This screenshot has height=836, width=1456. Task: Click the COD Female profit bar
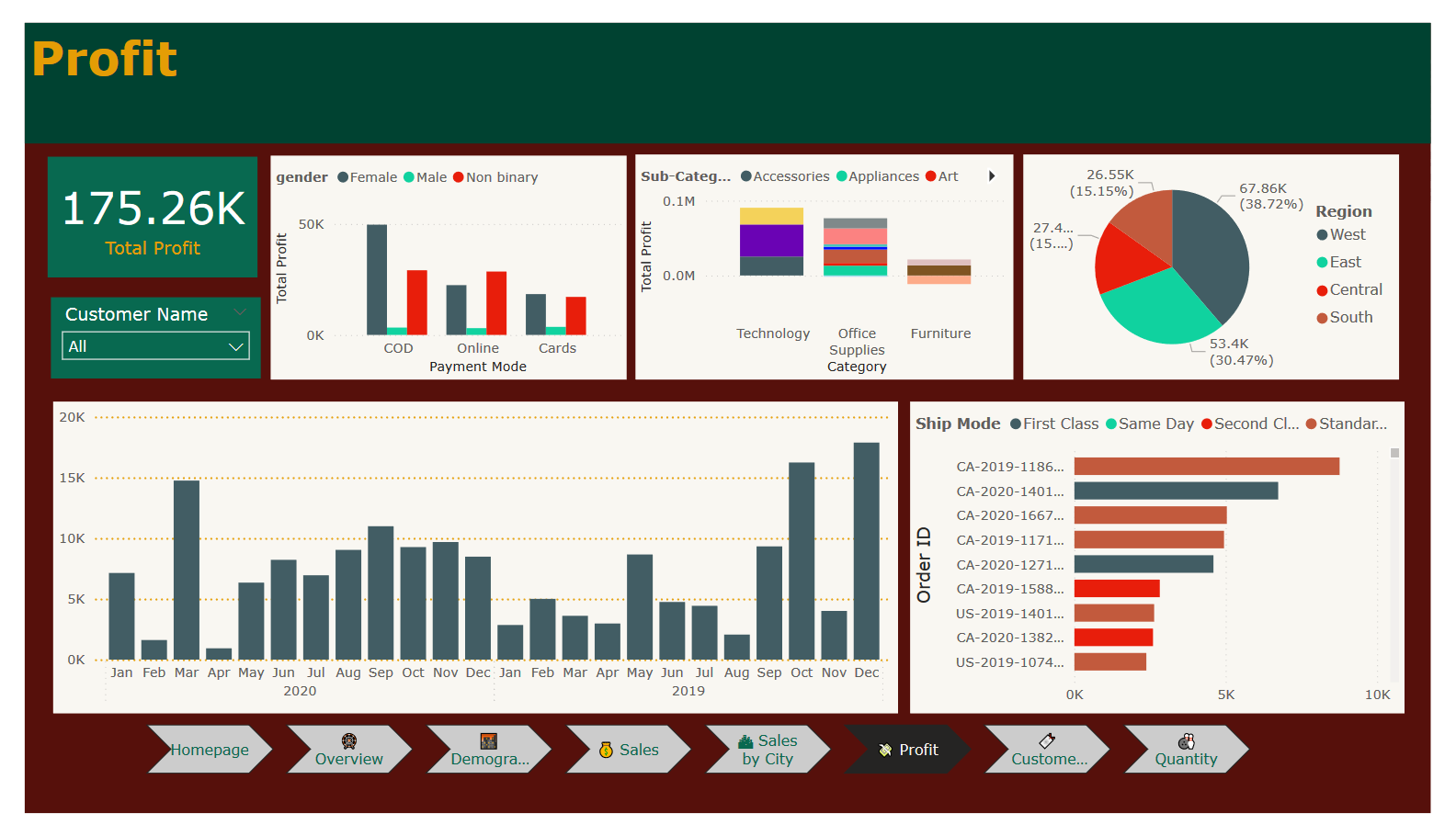377,280
